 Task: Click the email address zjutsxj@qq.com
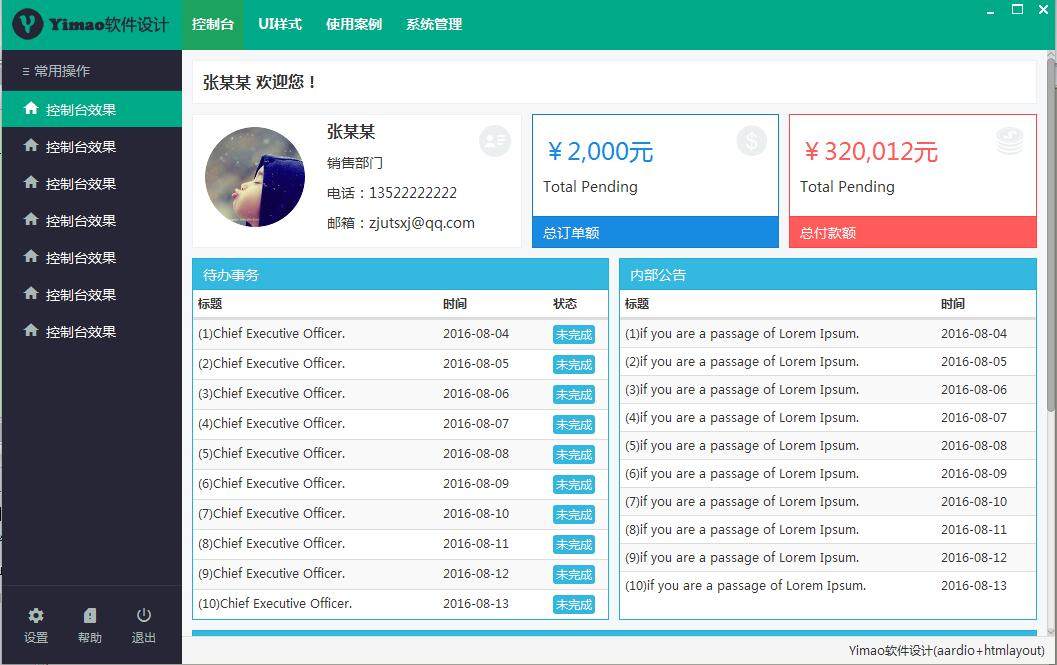tap(421, 223)
